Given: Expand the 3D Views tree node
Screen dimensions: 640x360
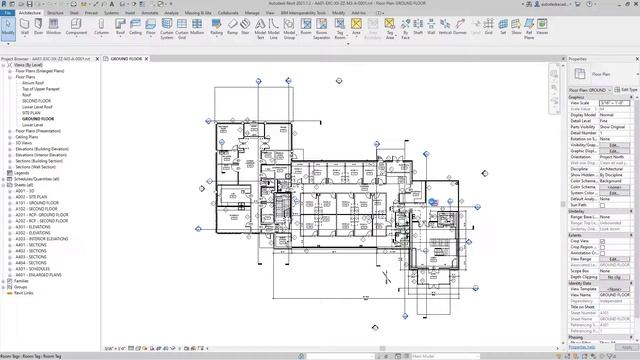Looking at the screenshot, I should pyautogui.click(x=10, y=143).
